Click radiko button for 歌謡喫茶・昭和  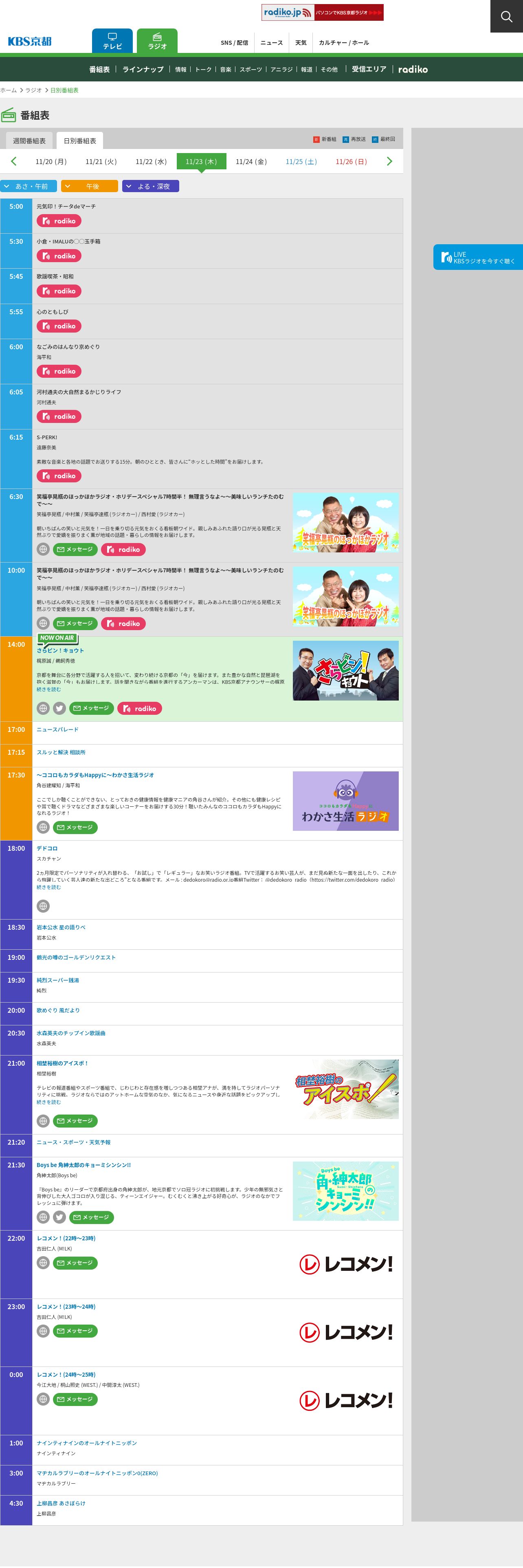(59, 291)
